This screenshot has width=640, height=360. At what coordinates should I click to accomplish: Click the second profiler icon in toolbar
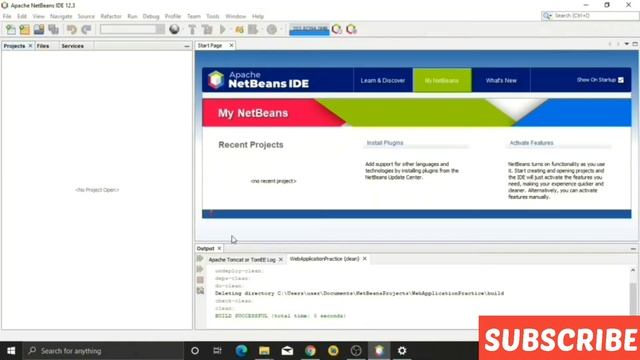[351, 29]
